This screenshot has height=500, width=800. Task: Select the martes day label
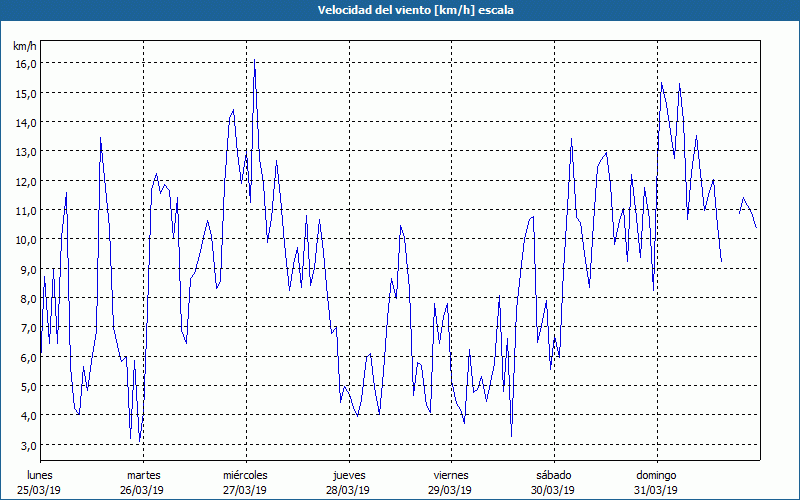point(143,475)
